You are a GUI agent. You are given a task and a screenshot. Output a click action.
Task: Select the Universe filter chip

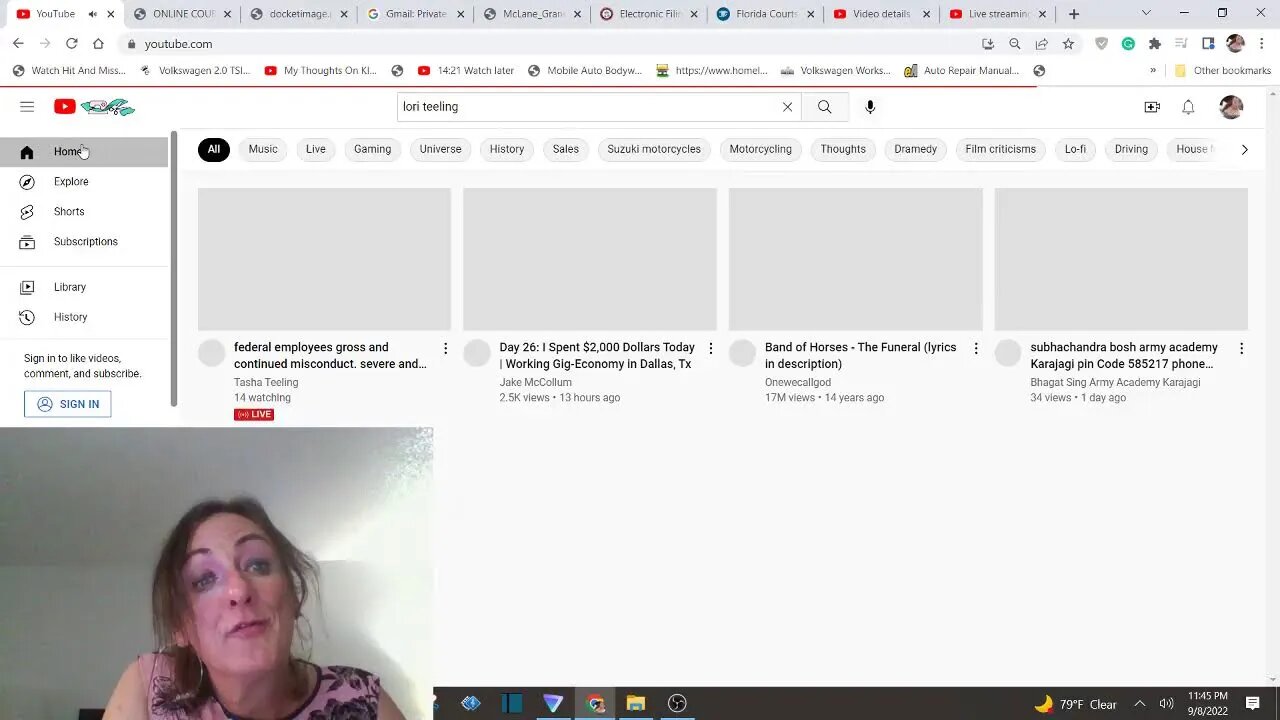click(440, 149)
